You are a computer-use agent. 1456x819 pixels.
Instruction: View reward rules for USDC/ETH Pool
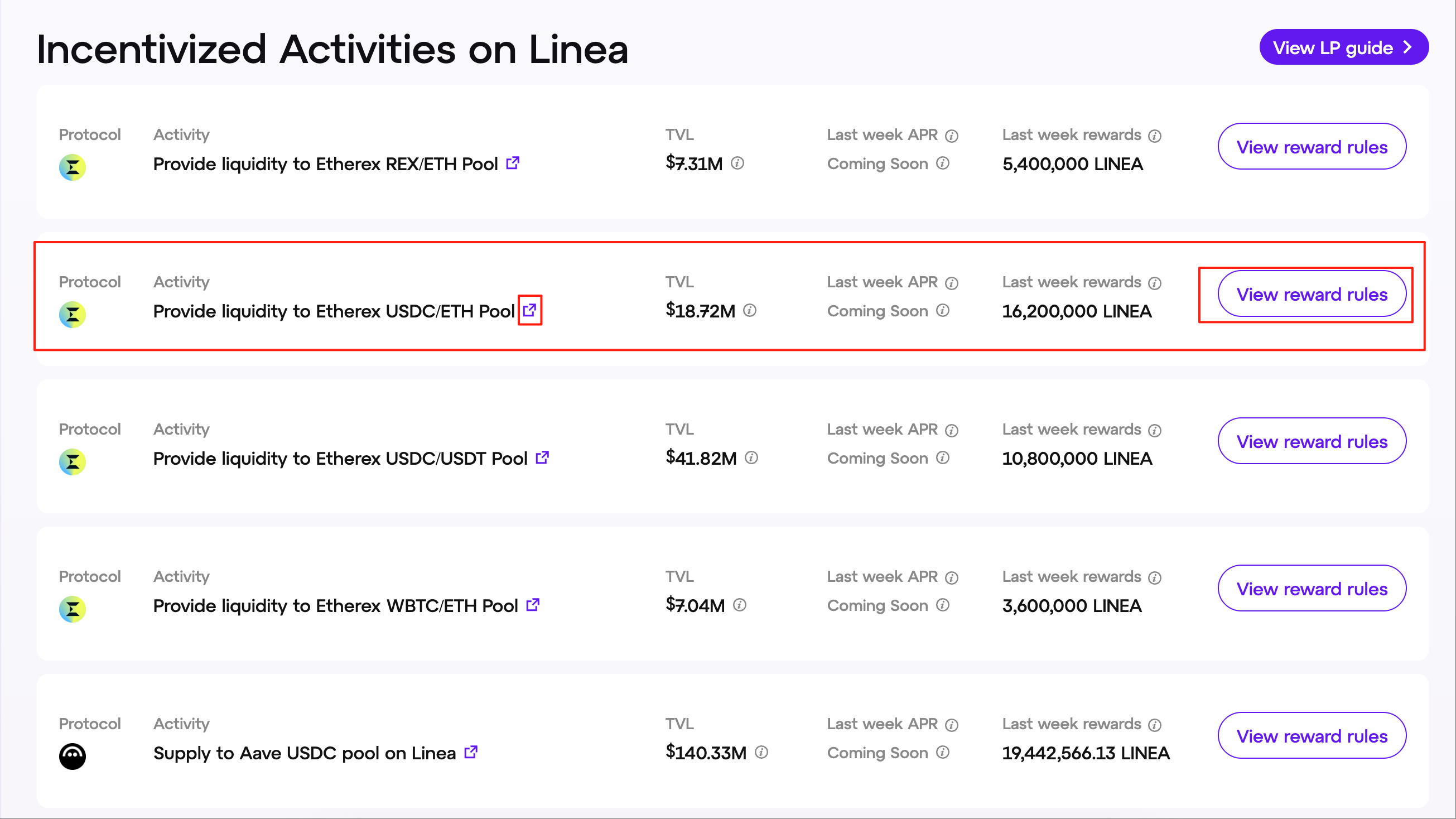1312,295
